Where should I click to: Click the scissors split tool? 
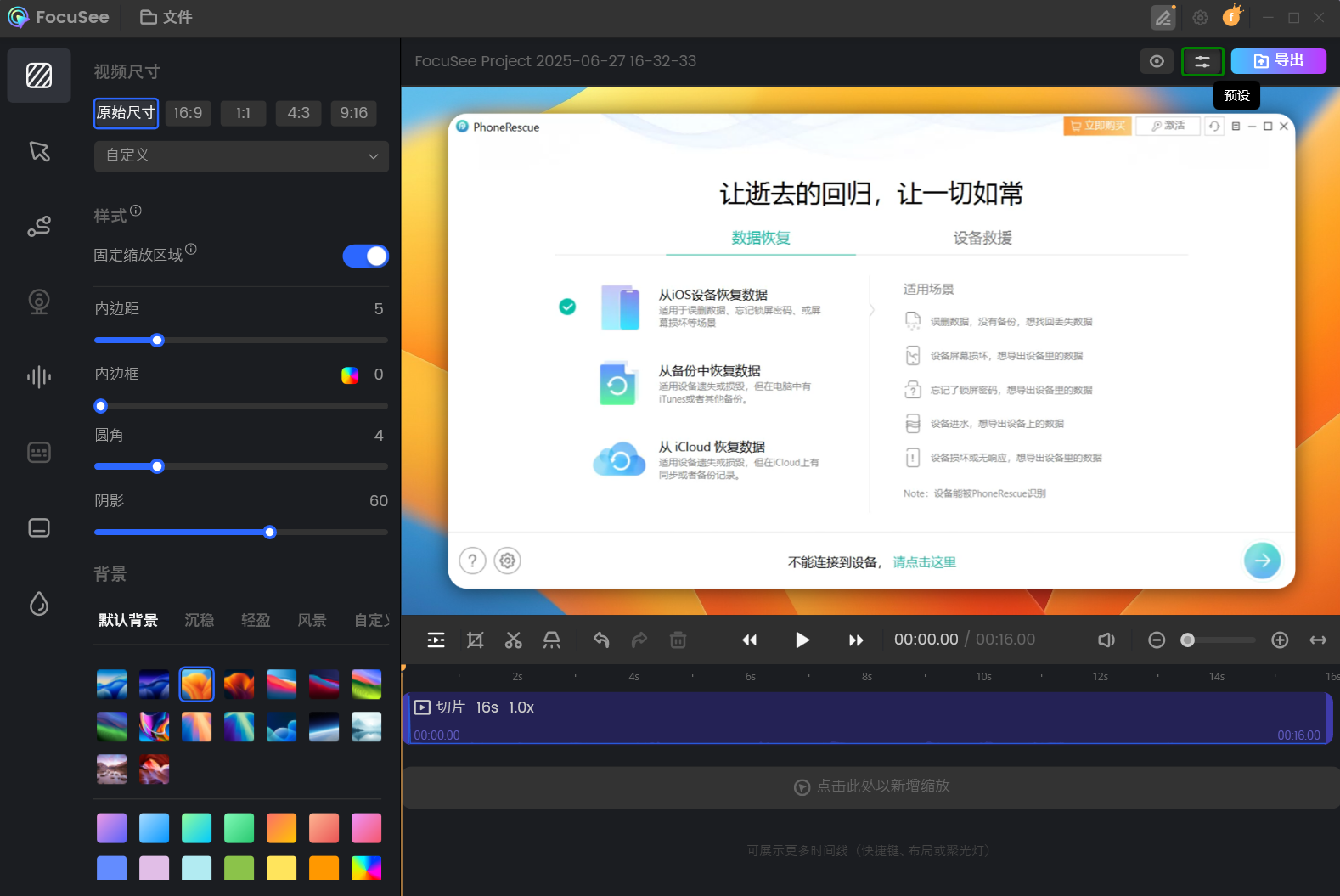pyautogui.click(x=514, y=640)
